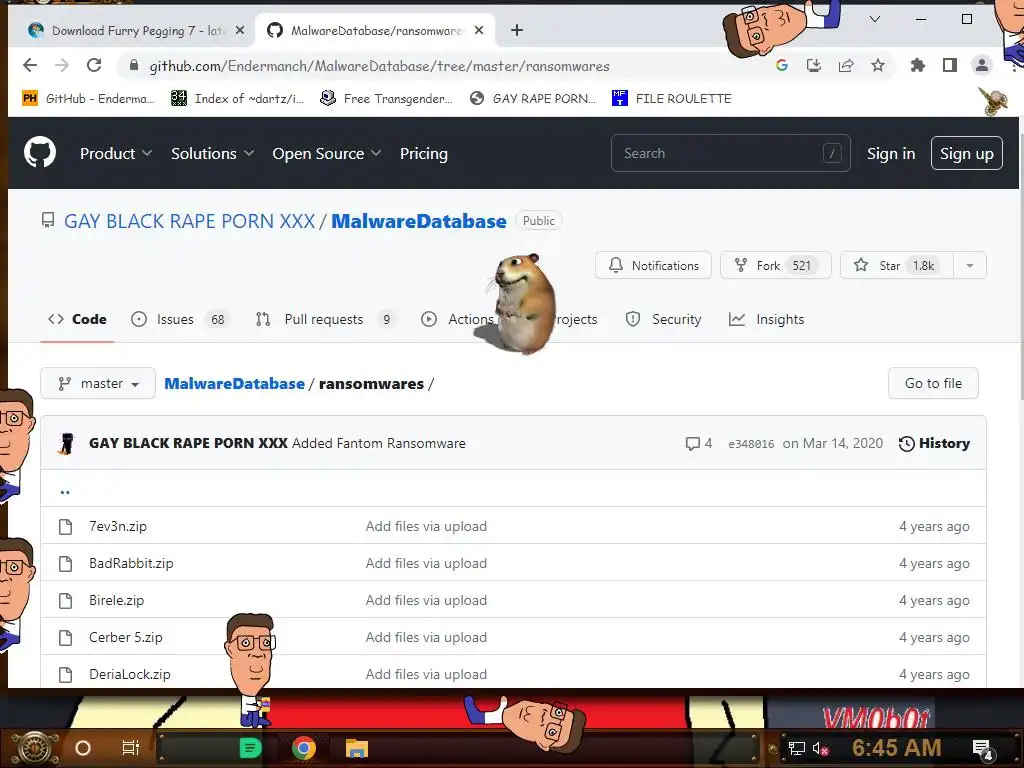Screen dimensions: 1024x768
Task: Open the notification center icon
Action: (983, 749)
